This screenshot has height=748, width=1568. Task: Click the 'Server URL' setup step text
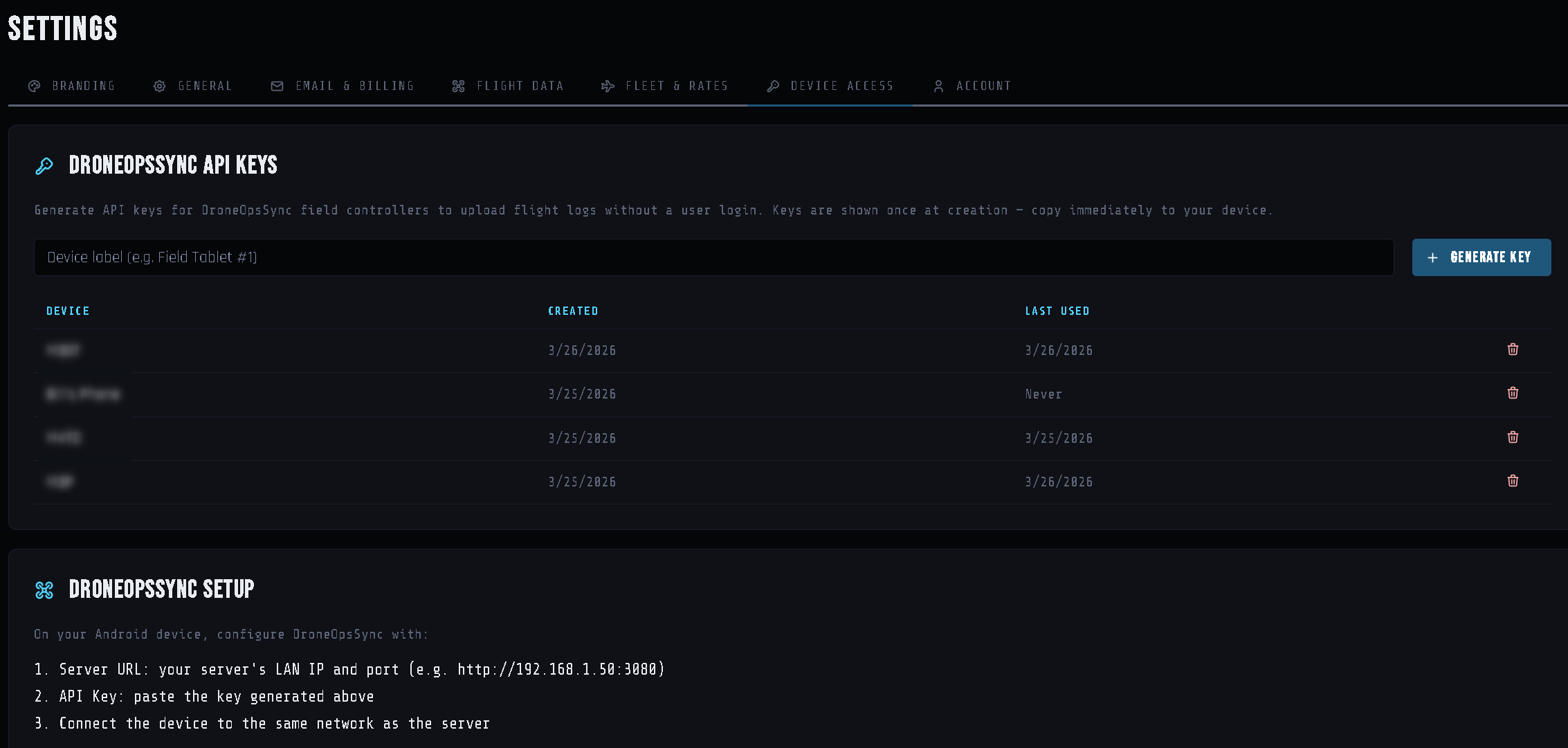[349, 669]
